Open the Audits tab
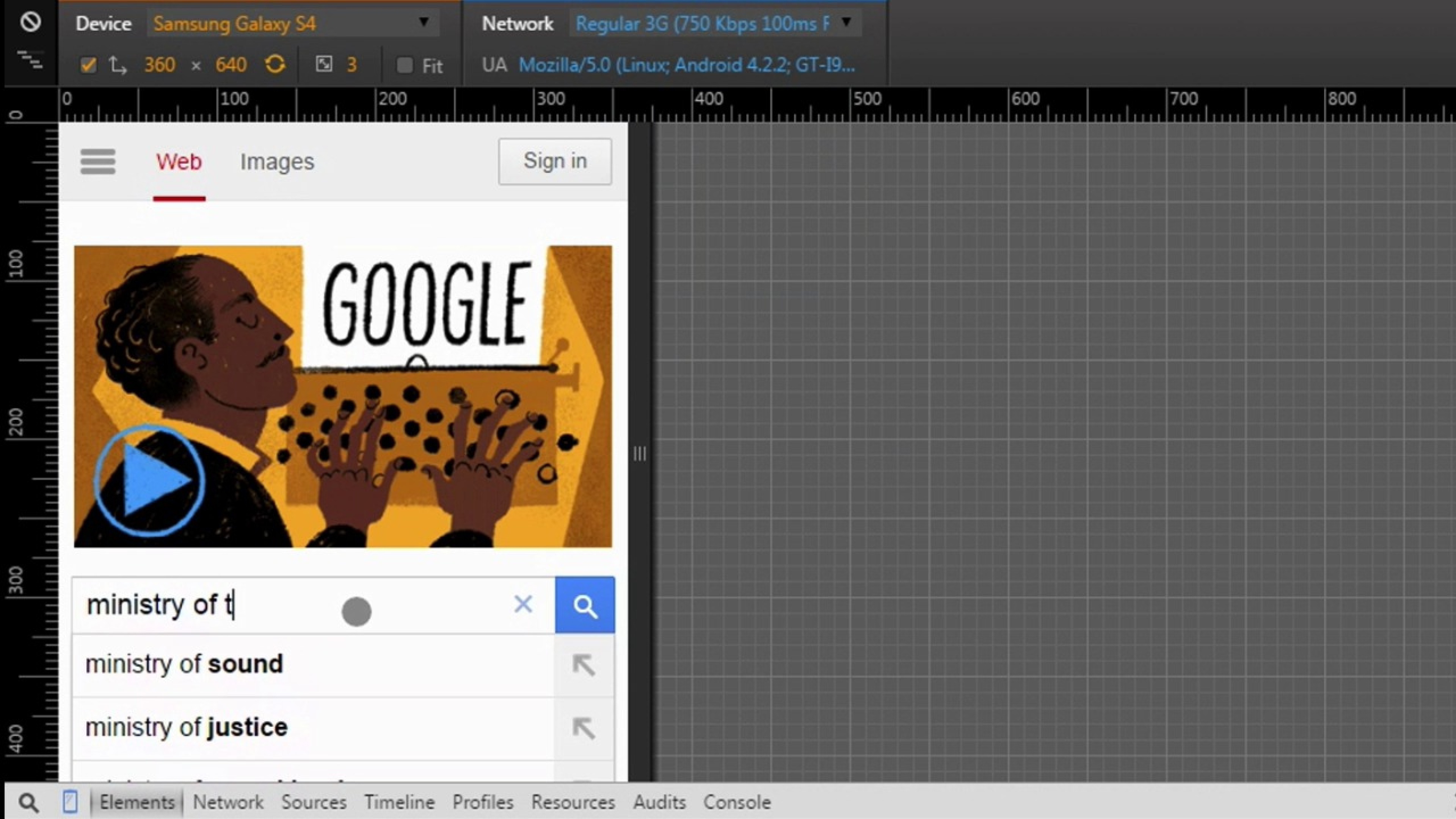Viewport: 1456px width, 819px height. [659, 802]
